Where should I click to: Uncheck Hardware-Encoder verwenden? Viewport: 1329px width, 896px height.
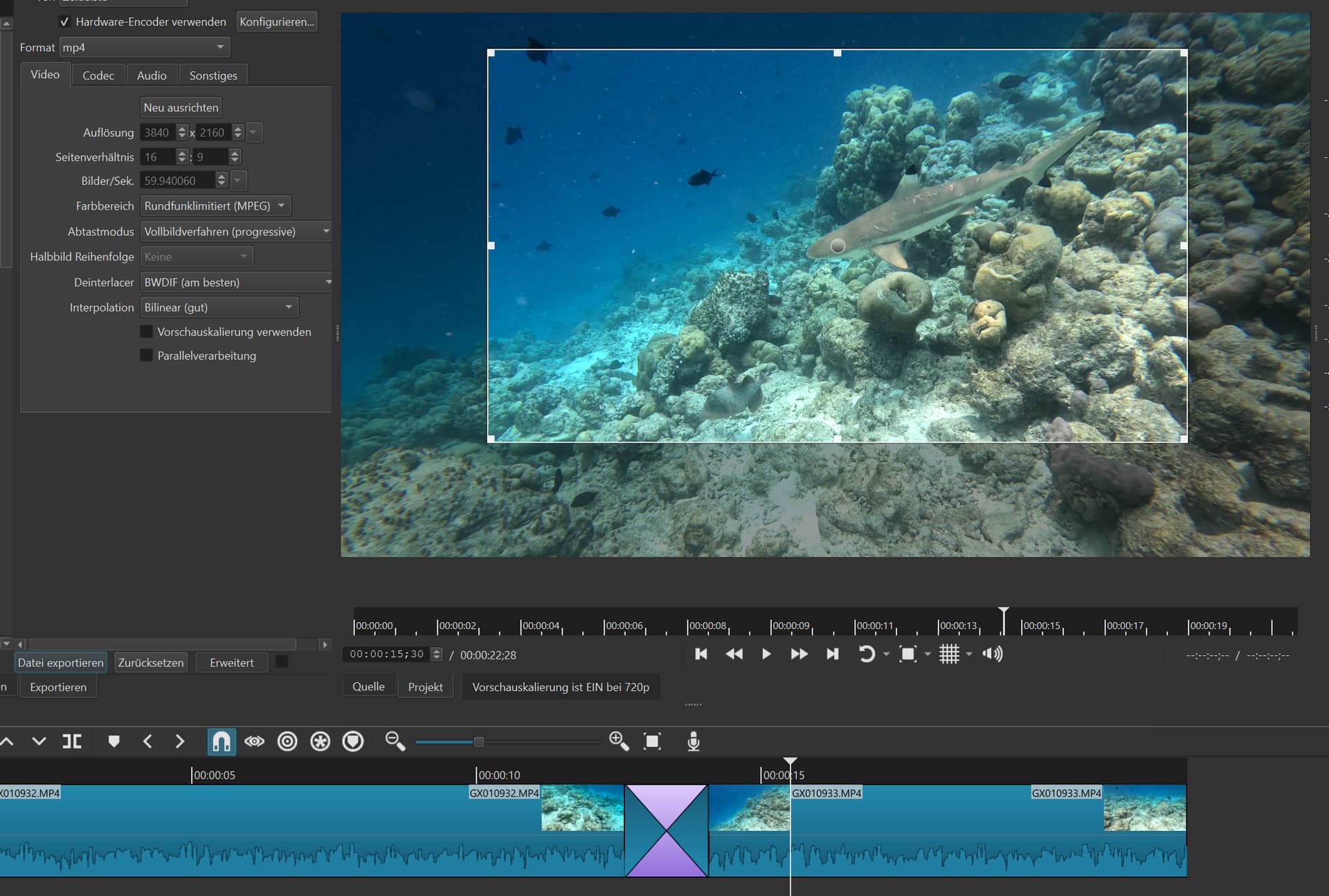click(x=64, y=21)
